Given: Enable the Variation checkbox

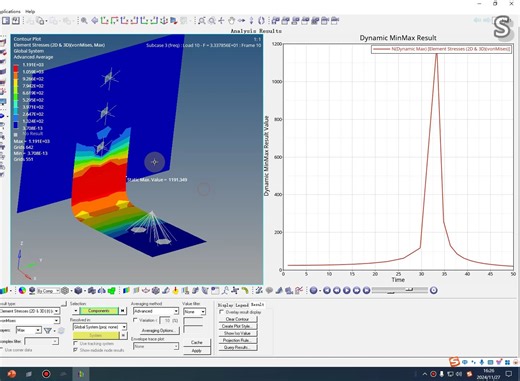Looking at the screenshot, I should click(135, 320).
